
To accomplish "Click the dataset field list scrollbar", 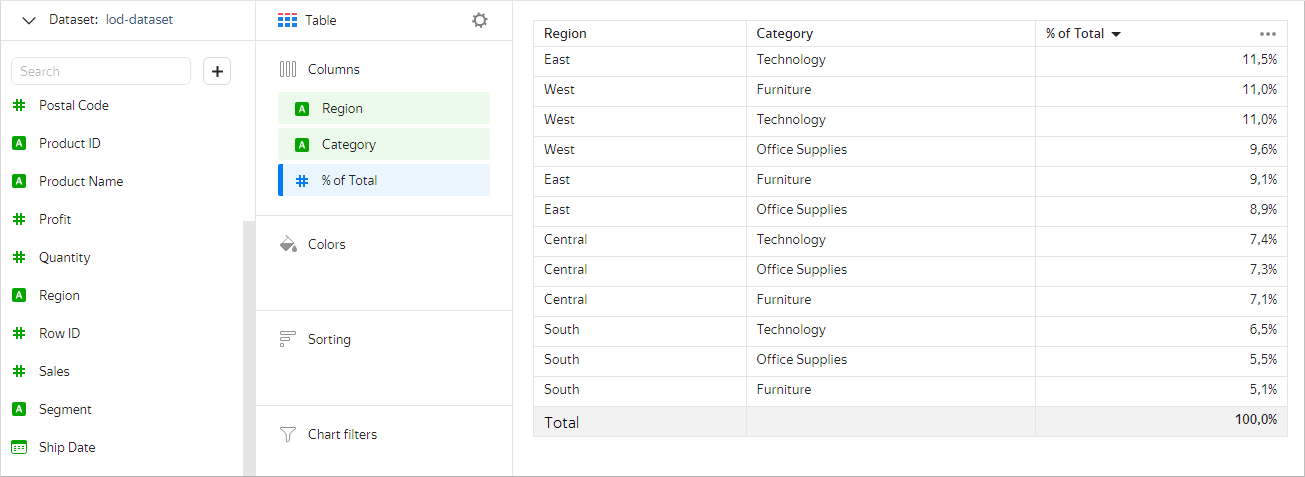I will (x=249, y=348).
